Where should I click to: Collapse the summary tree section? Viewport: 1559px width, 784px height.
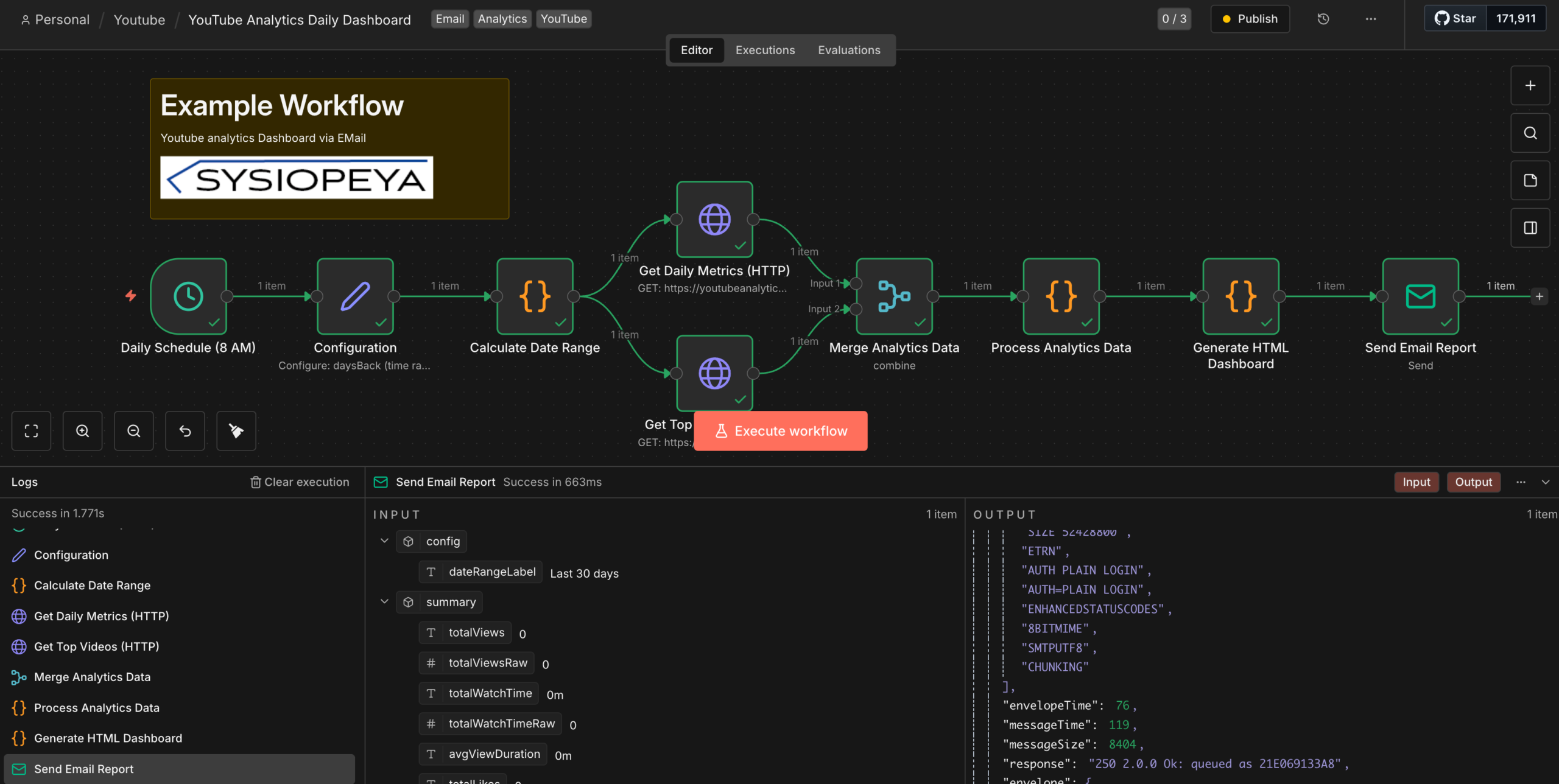(x=384, y=602)
